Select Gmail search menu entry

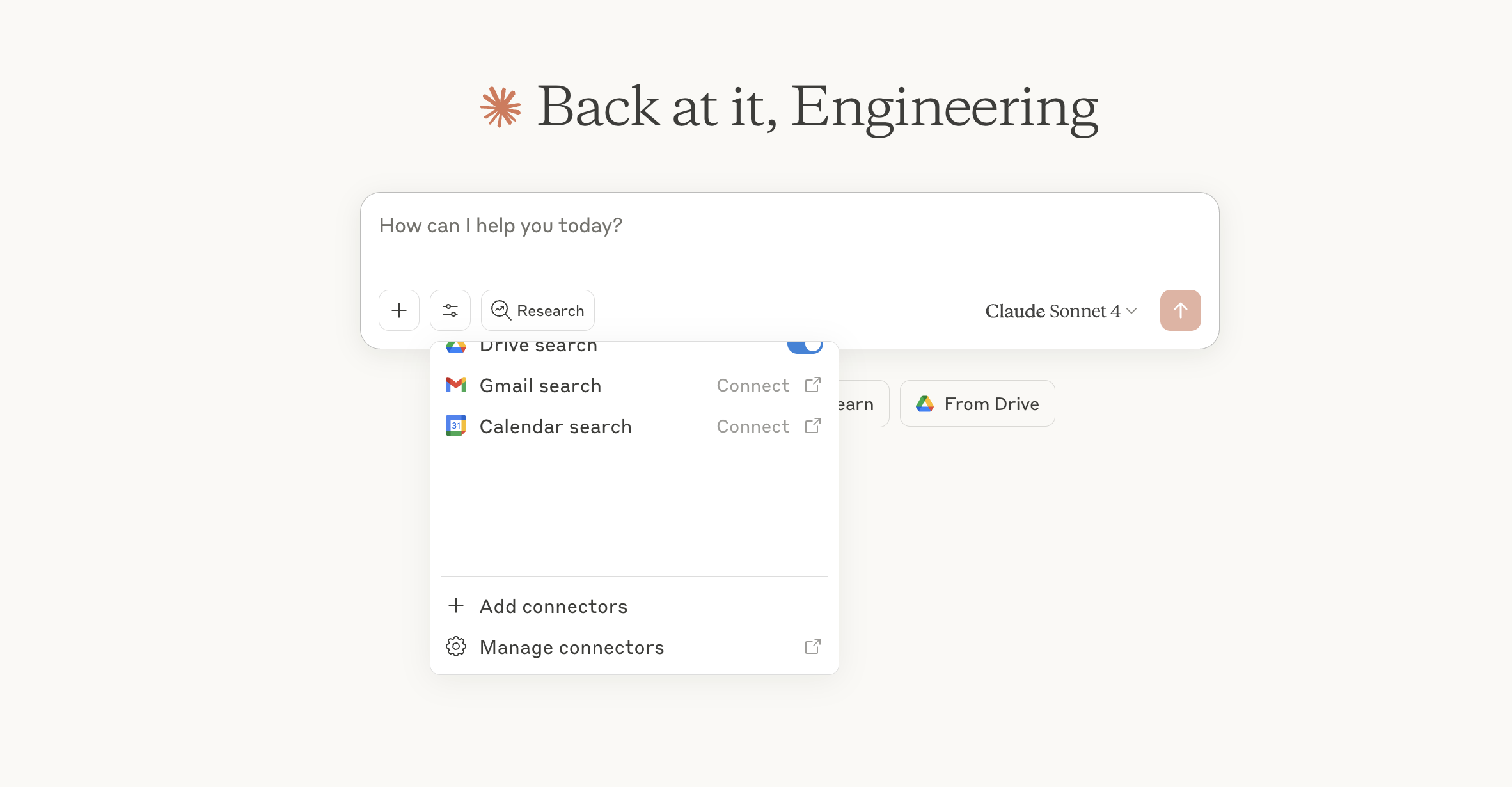[540, 385]
